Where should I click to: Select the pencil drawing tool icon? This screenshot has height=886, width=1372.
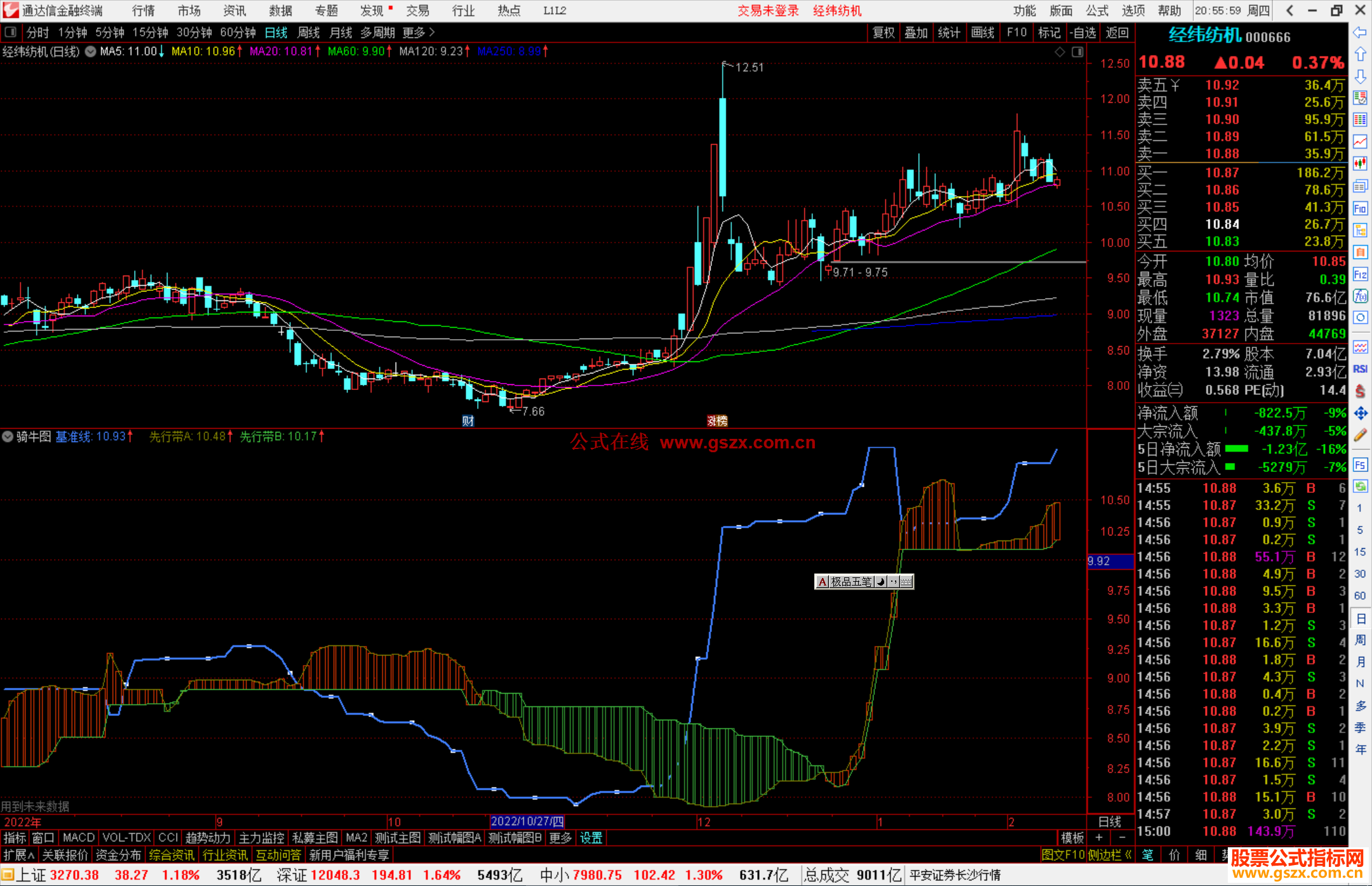(x=1360, y=435)
